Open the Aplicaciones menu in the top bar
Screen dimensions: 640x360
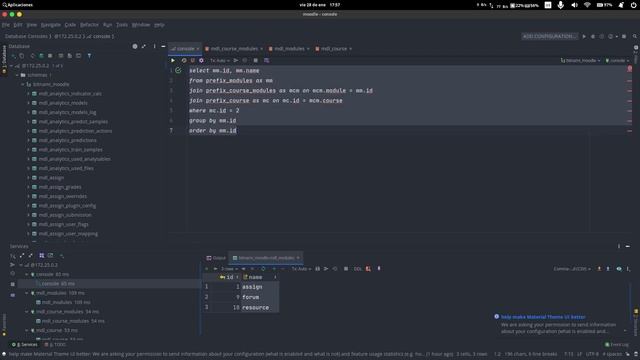(x=17, y=5)
